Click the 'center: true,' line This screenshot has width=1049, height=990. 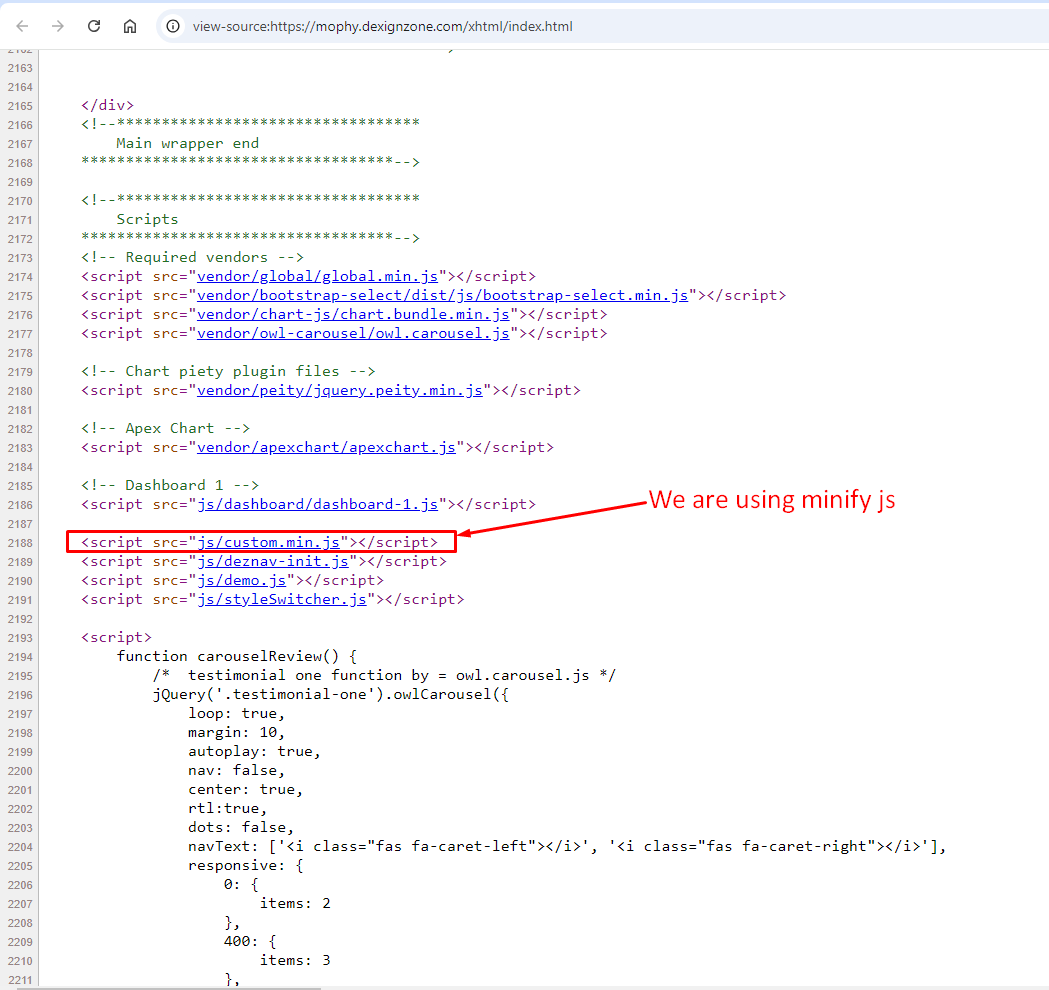click(246, 789)
